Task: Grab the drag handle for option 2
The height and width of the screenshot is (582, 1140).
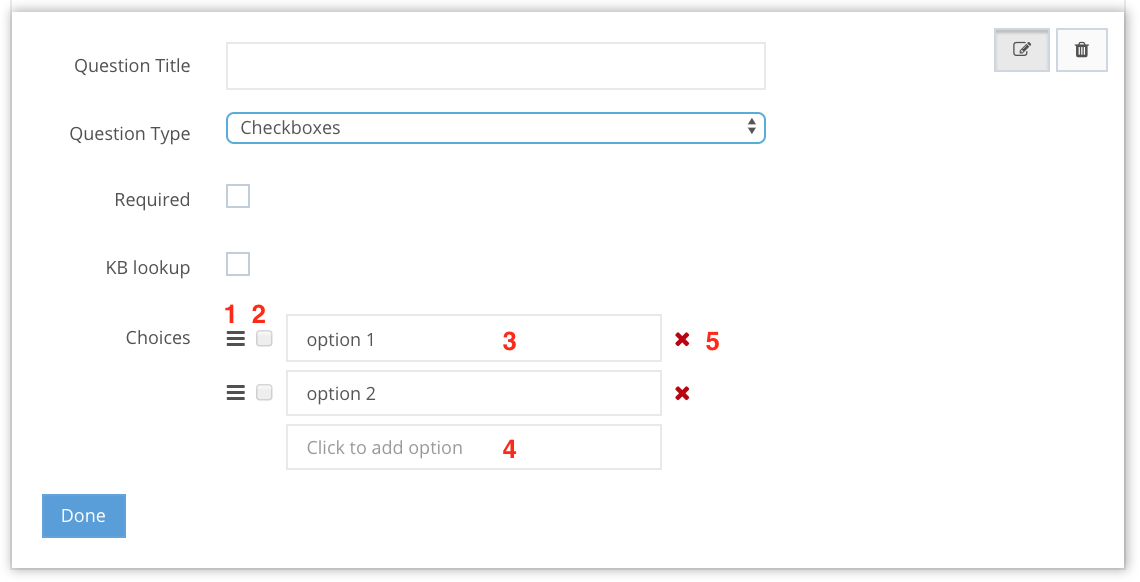Action: click(235, 393)
